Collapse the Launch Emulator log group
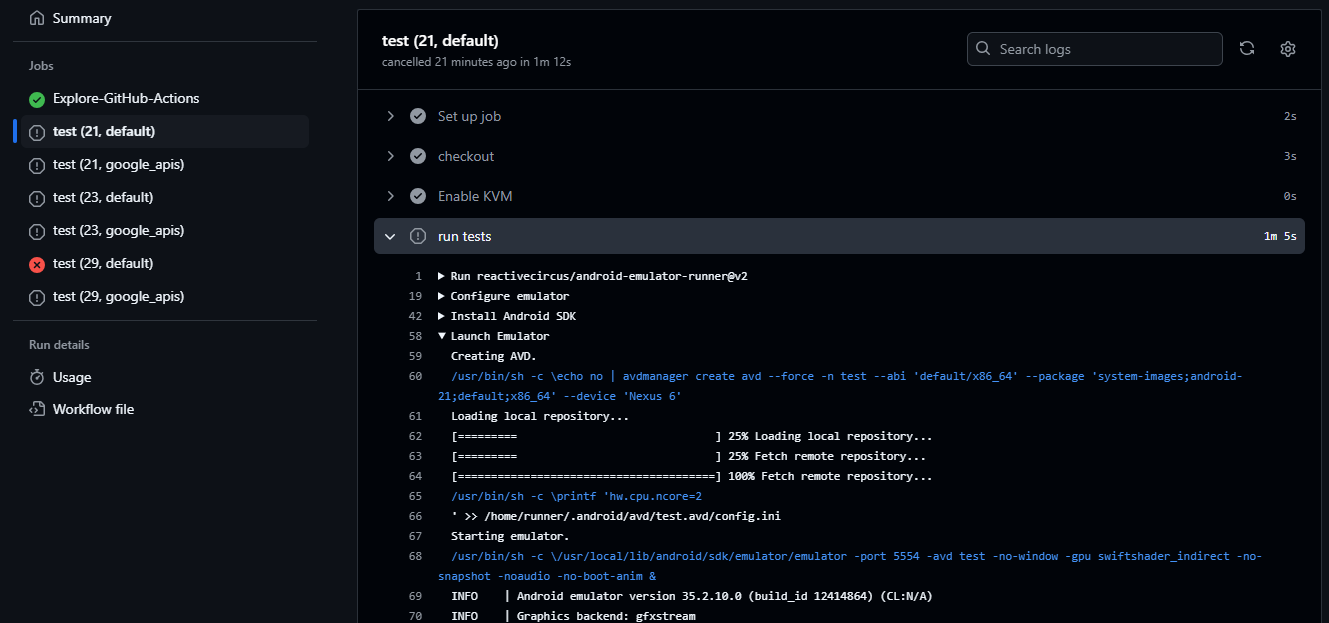The image size is (1329, 623). [442, 335]
